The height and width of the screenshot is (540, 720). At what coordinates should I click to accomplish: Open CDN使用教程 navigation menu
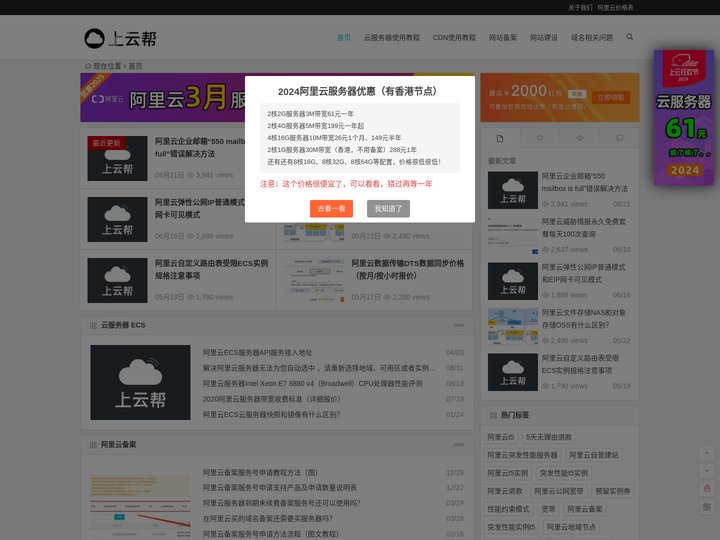(454, 38)
